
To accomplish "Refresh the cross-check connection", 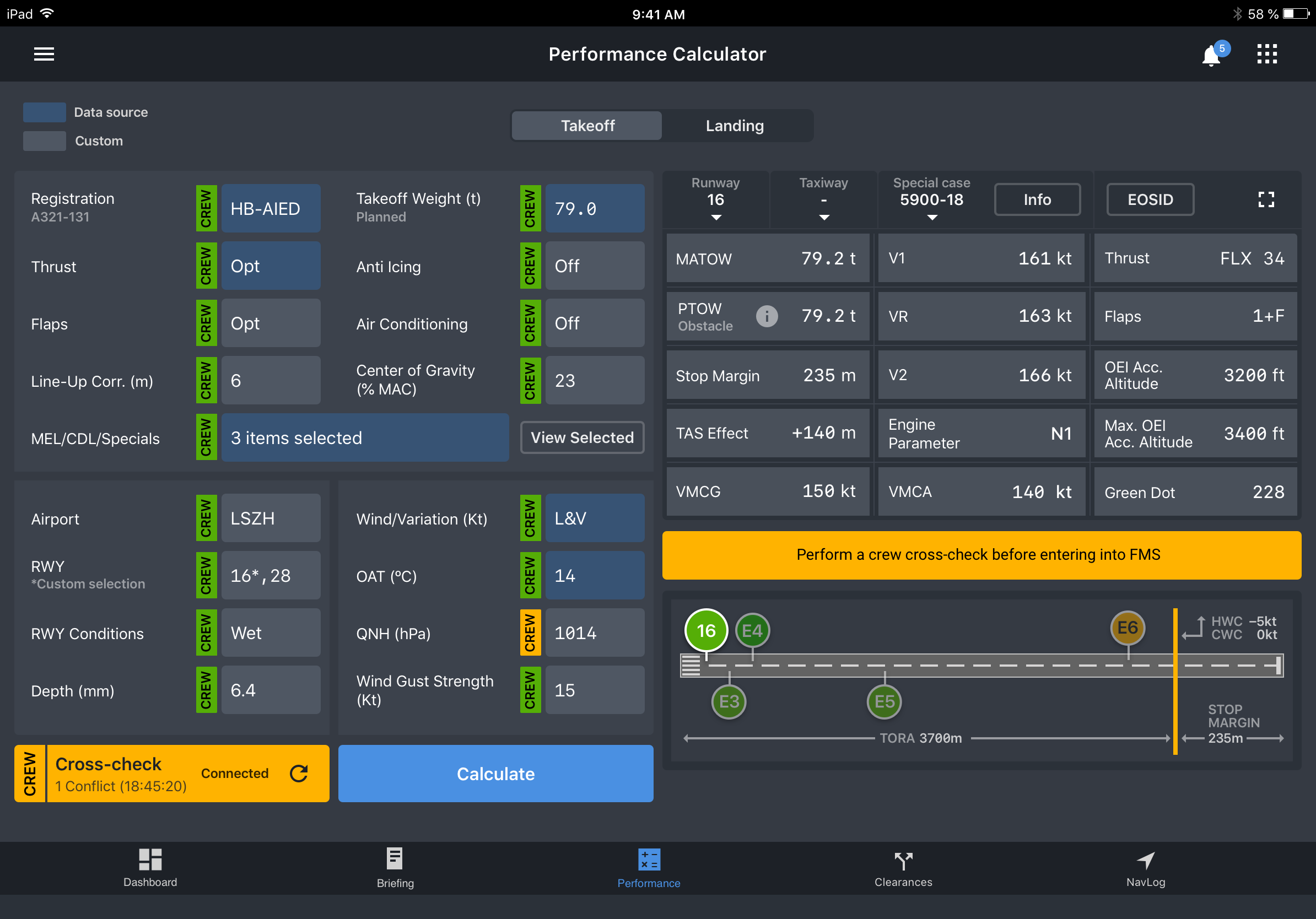I will click(x=299, y=774).
